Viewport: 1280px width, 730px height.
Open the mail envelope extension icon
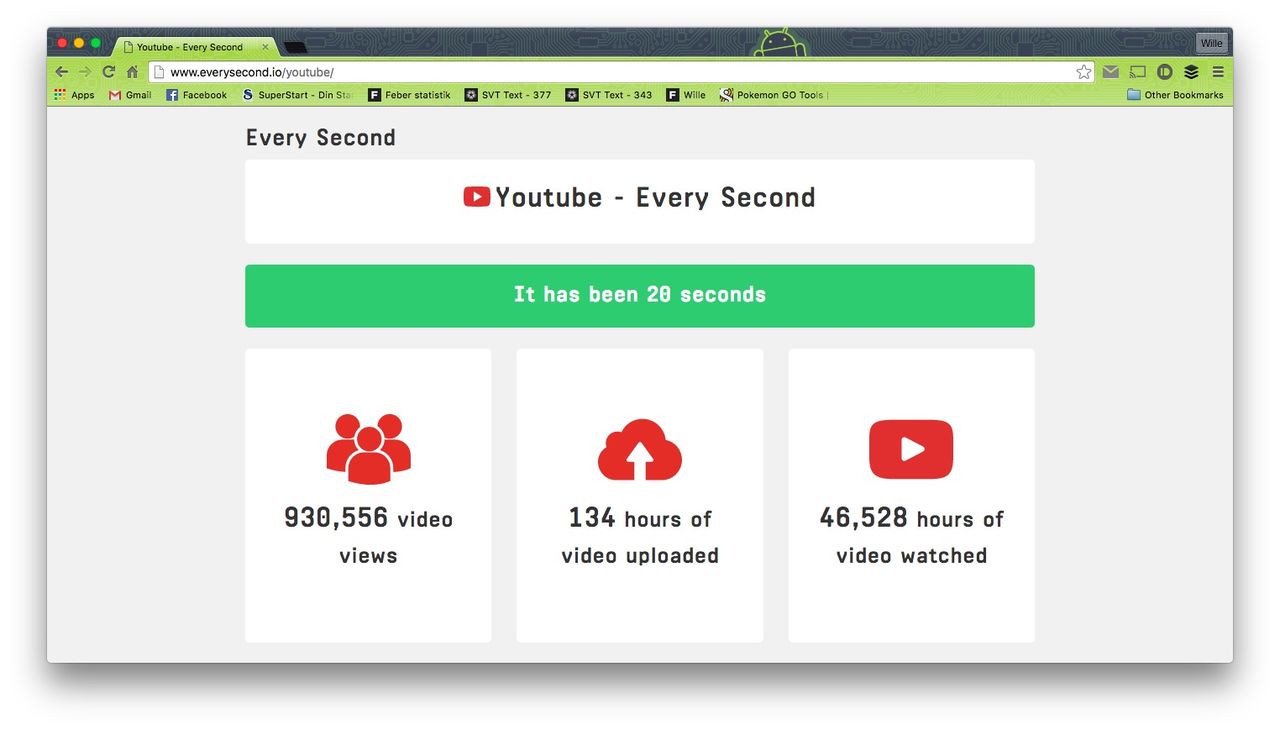[x=1111, y=72]
